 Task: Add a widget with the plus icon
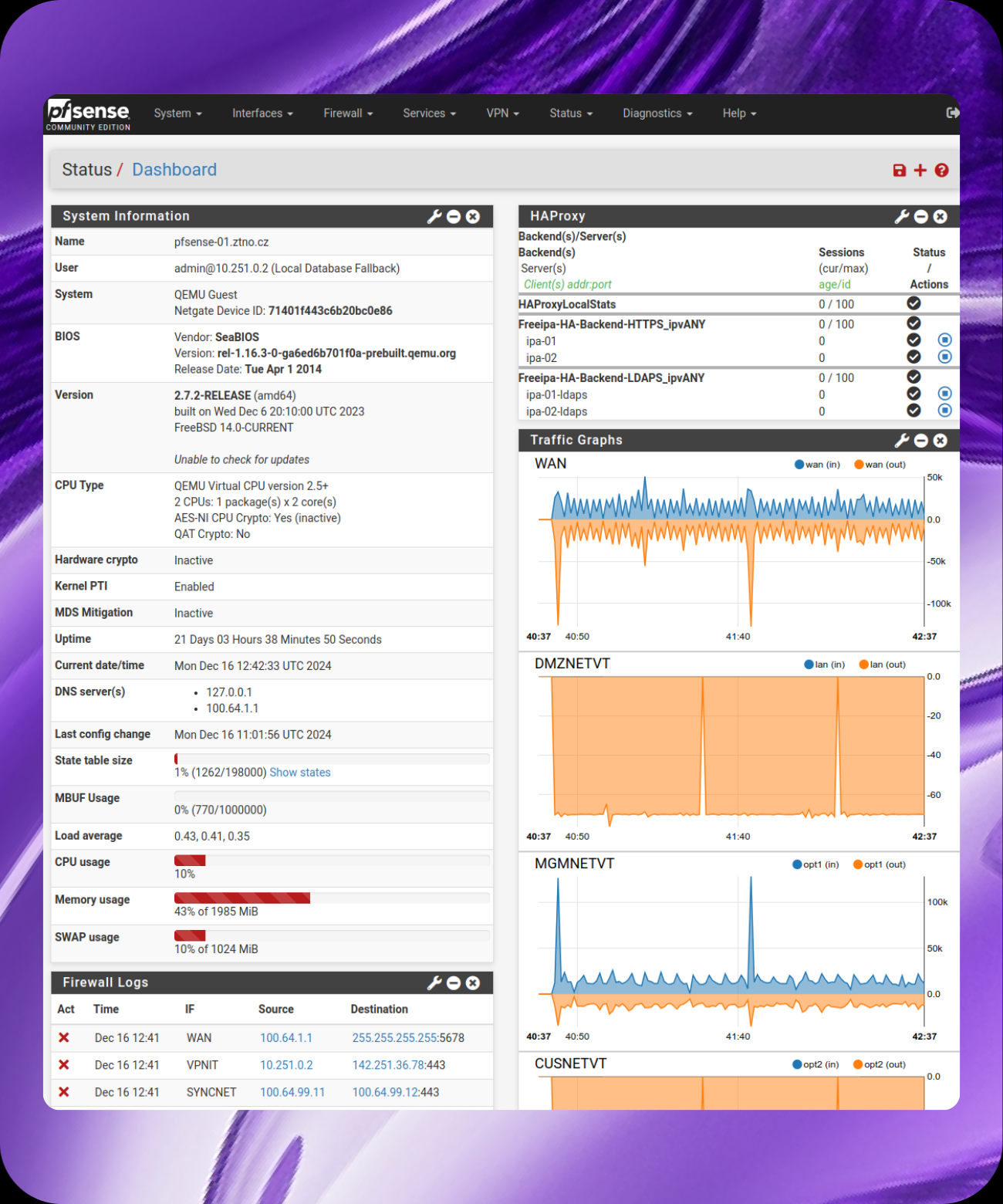pos(920,170)
